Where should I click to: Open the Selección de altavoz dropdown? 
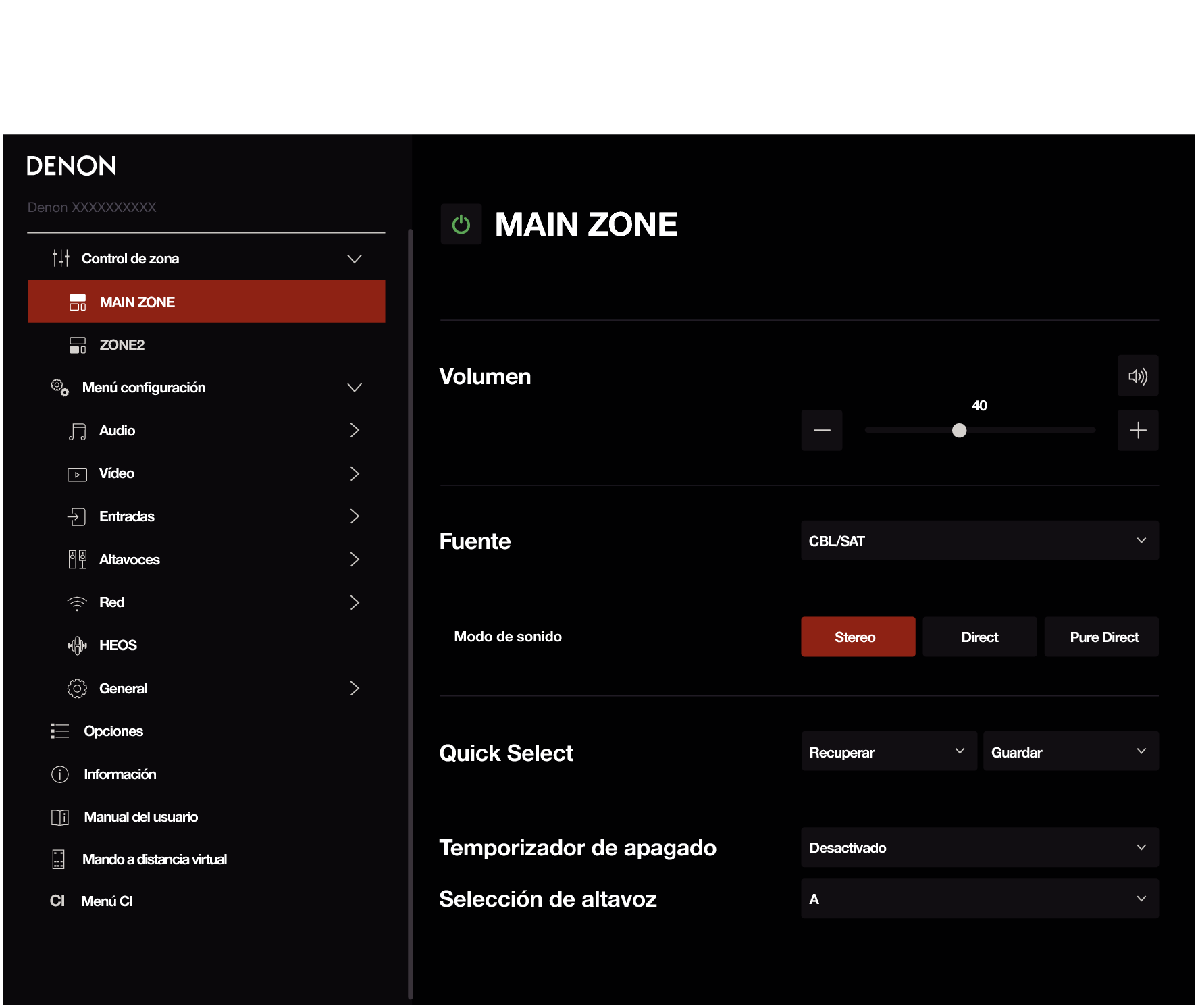(x=980, y=899)
